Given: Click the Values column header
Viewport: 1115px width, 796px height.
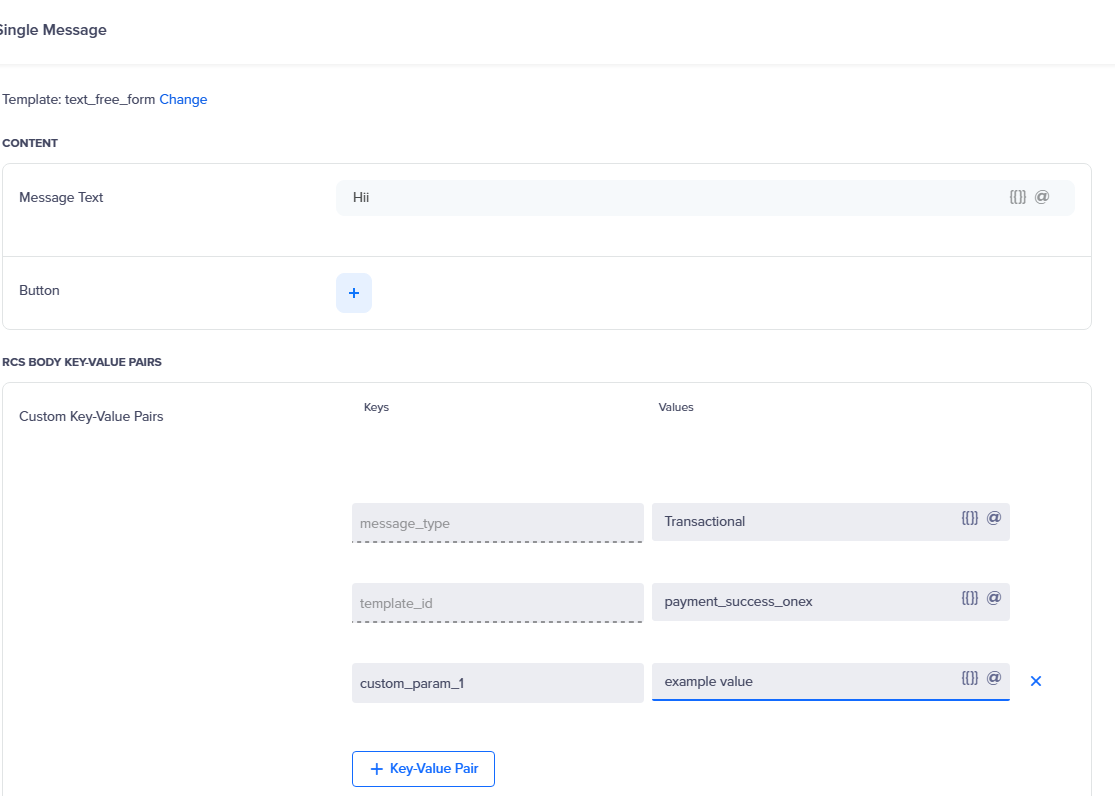Looking at the screenshot, I should pyautogui.click(x=676, y=408).
